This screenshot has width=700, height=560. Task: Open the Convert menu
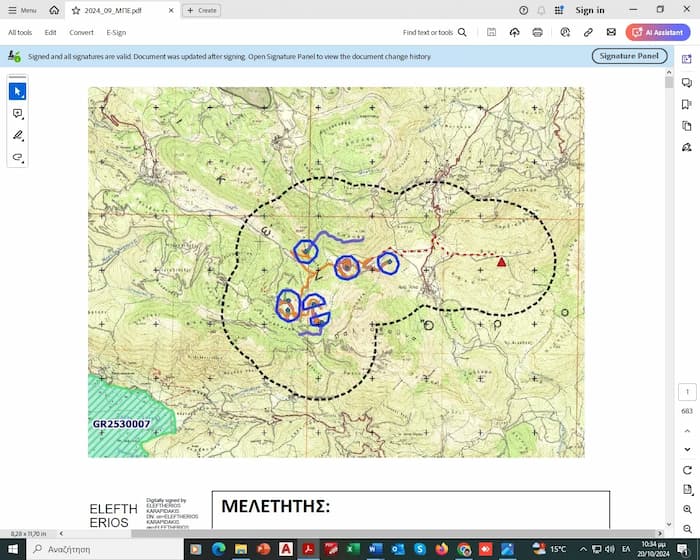(x=81, y=32)
